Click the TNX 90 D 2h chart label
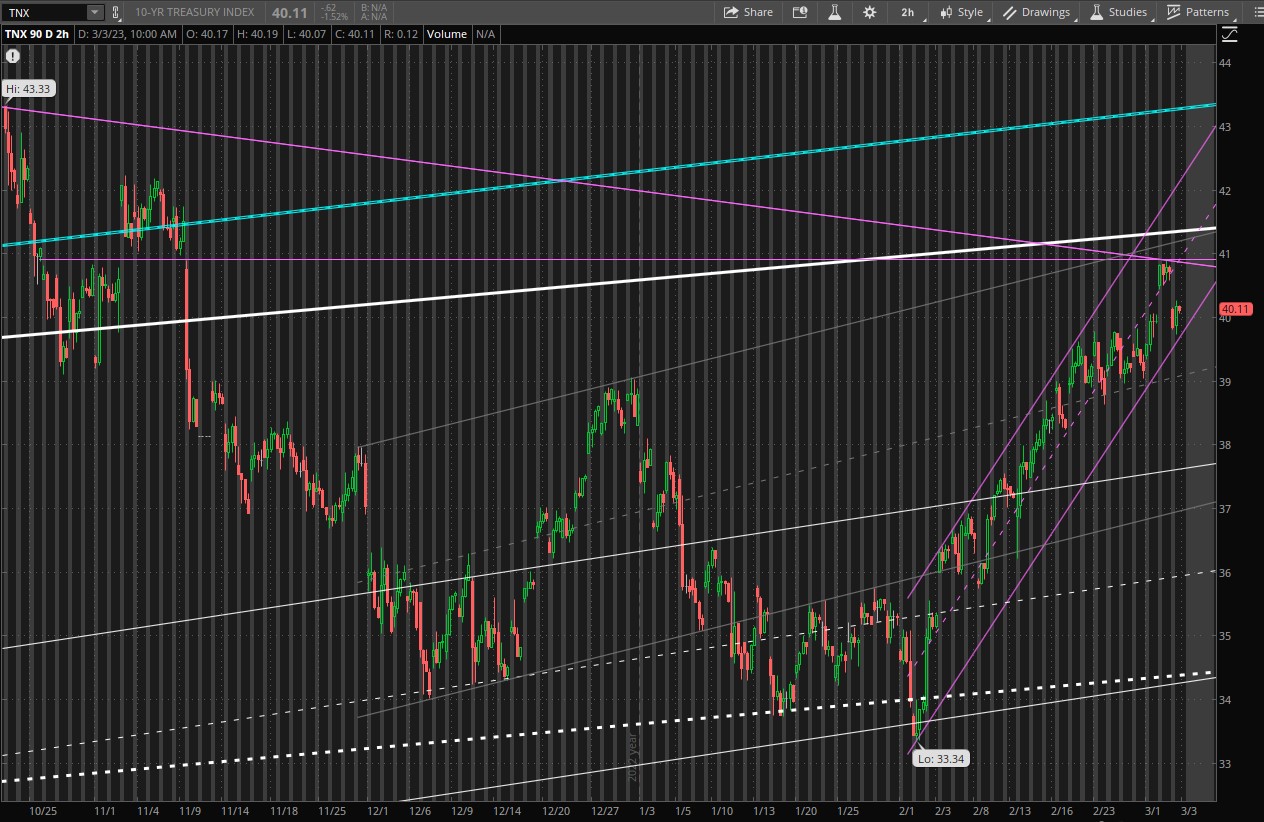 36,34
